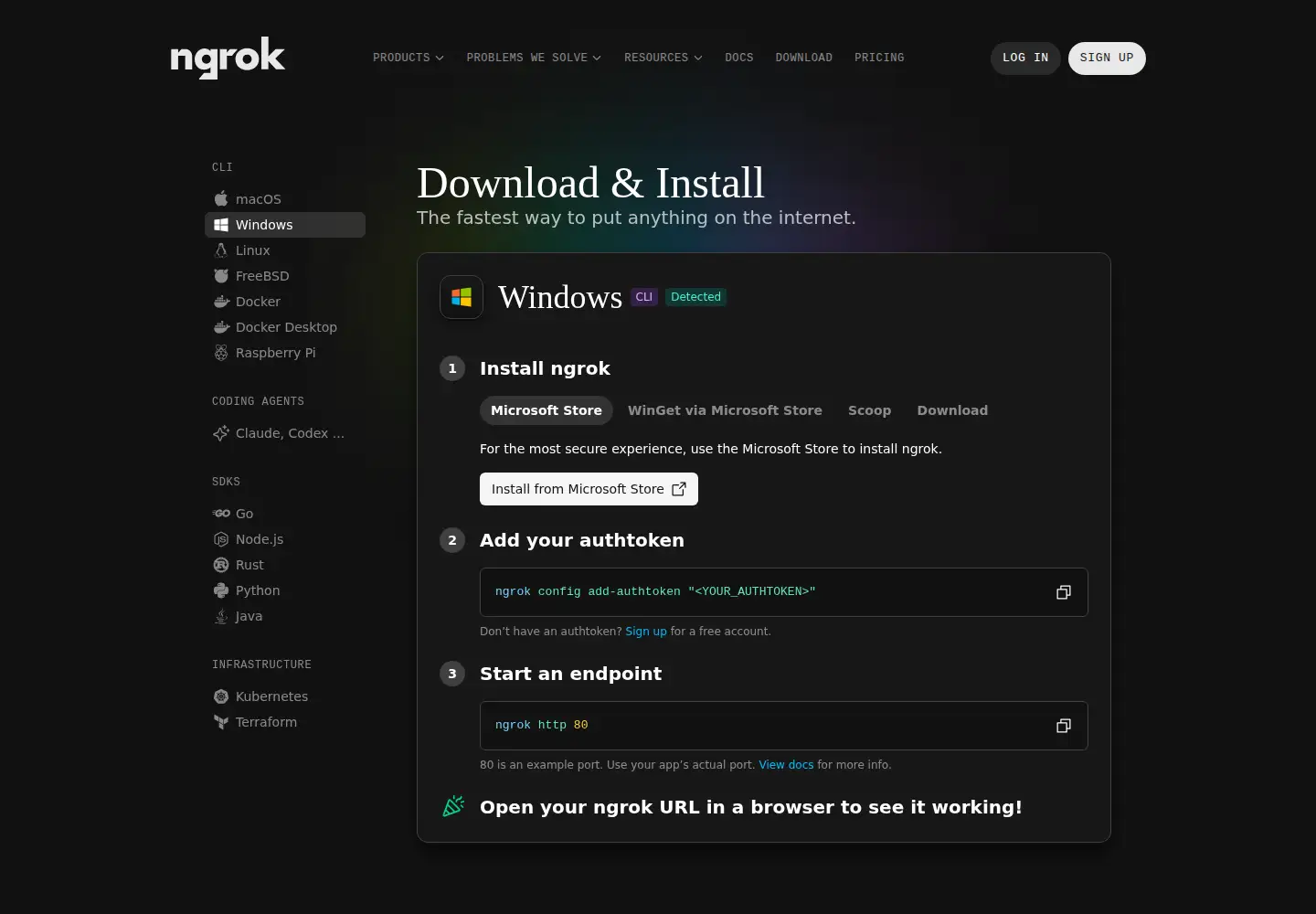The width and height of the screenshot is (1316, 914).
Task: Open Docker Desktop icon entry
Action: point(221,326)
